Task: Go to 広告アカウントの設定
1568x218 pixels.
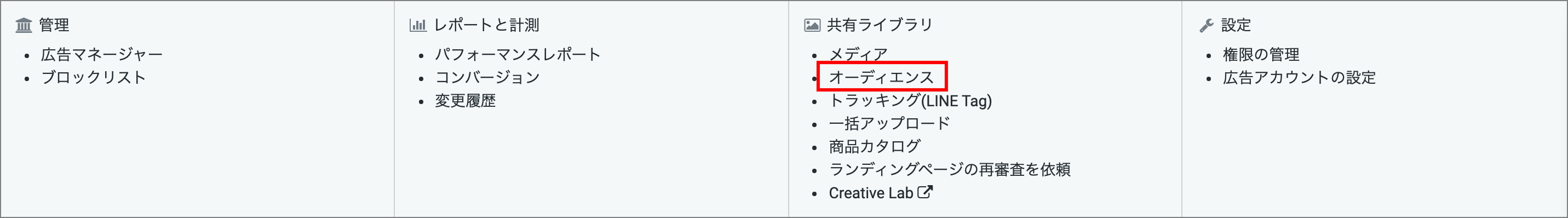Action: (1299, 78)
